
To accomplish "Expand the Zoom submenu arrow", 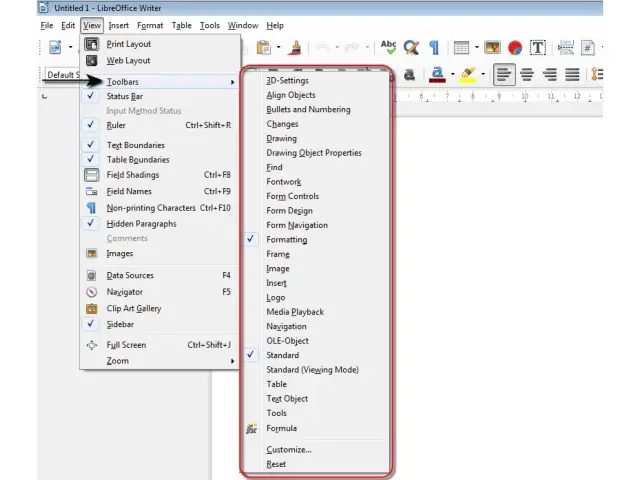I will (x=232, y=361).
